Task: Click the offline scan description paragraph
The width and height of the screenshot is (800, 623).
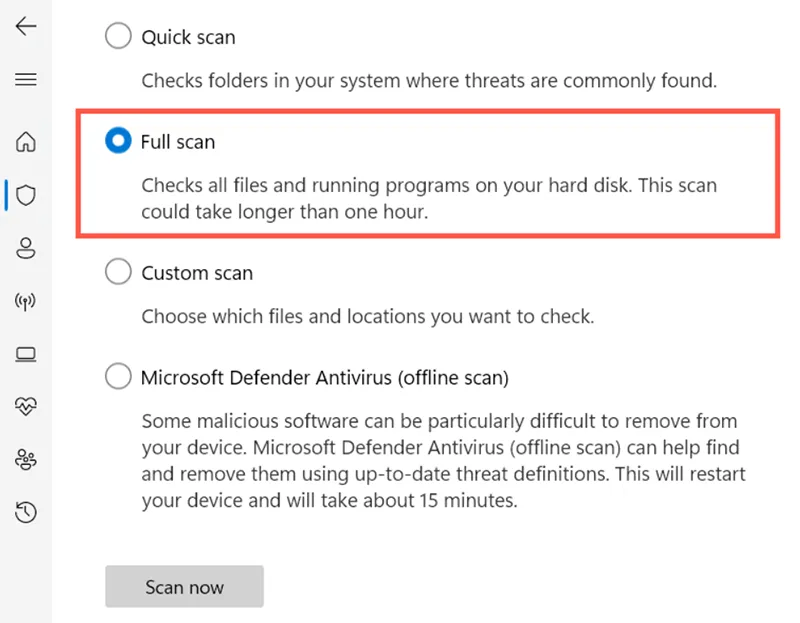Action: pyautogui.click(x=443, y=460)
